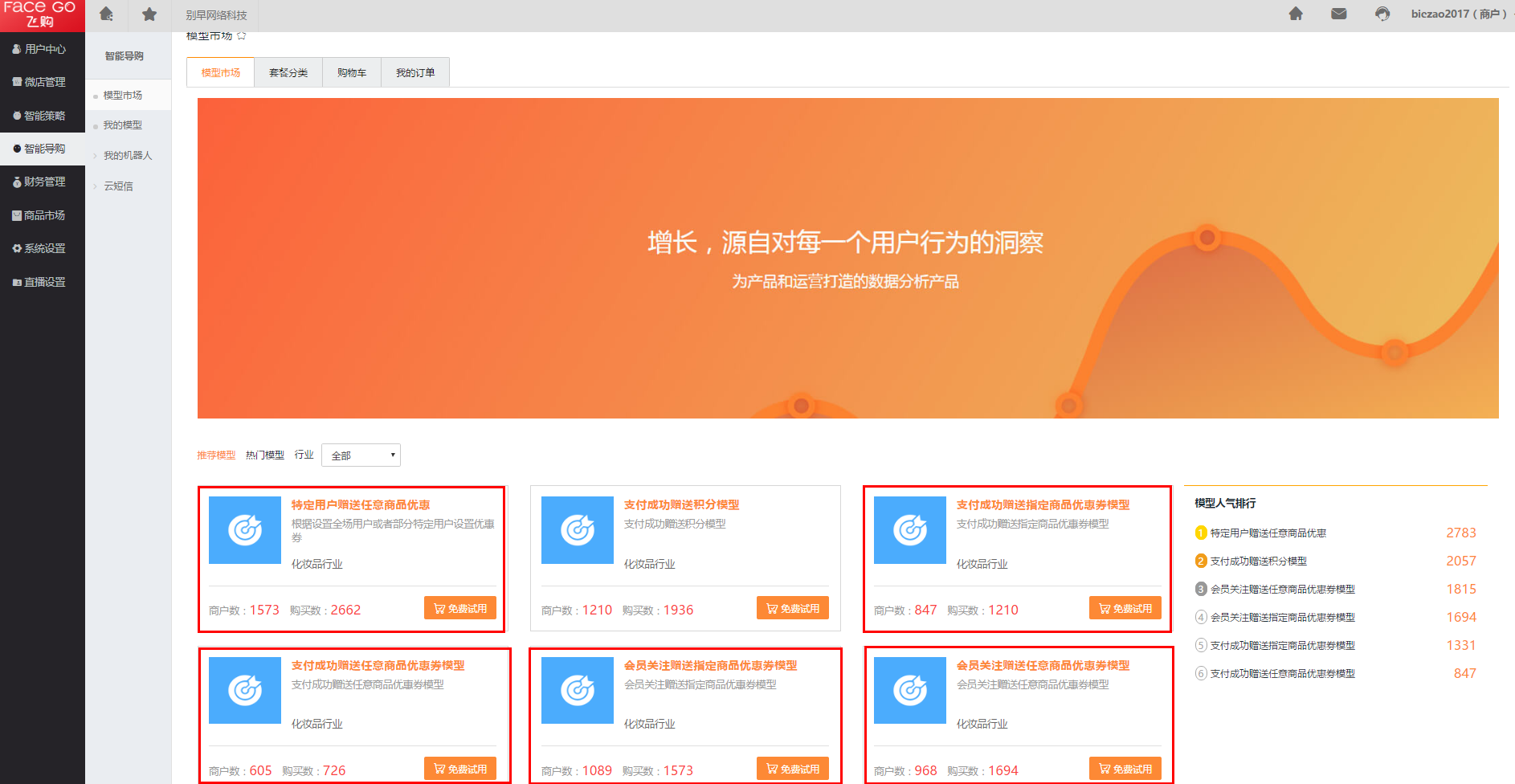Click the favorite star beside 模型市场 title
This screenshot has width=1515, height=784.
tap(242, 36)
